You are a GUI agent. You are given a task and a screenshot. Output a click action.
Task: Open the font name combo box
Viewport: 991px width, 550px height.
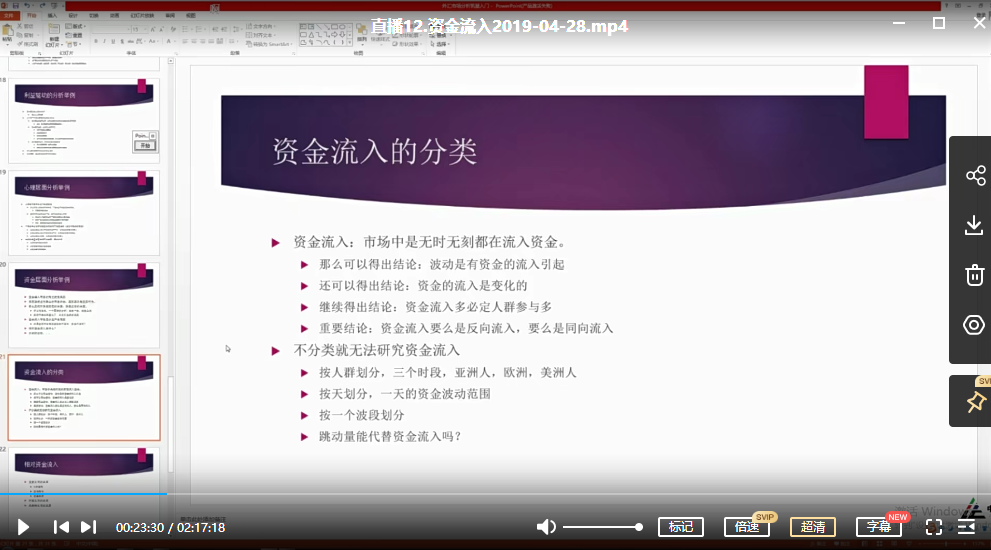(111, 29)
